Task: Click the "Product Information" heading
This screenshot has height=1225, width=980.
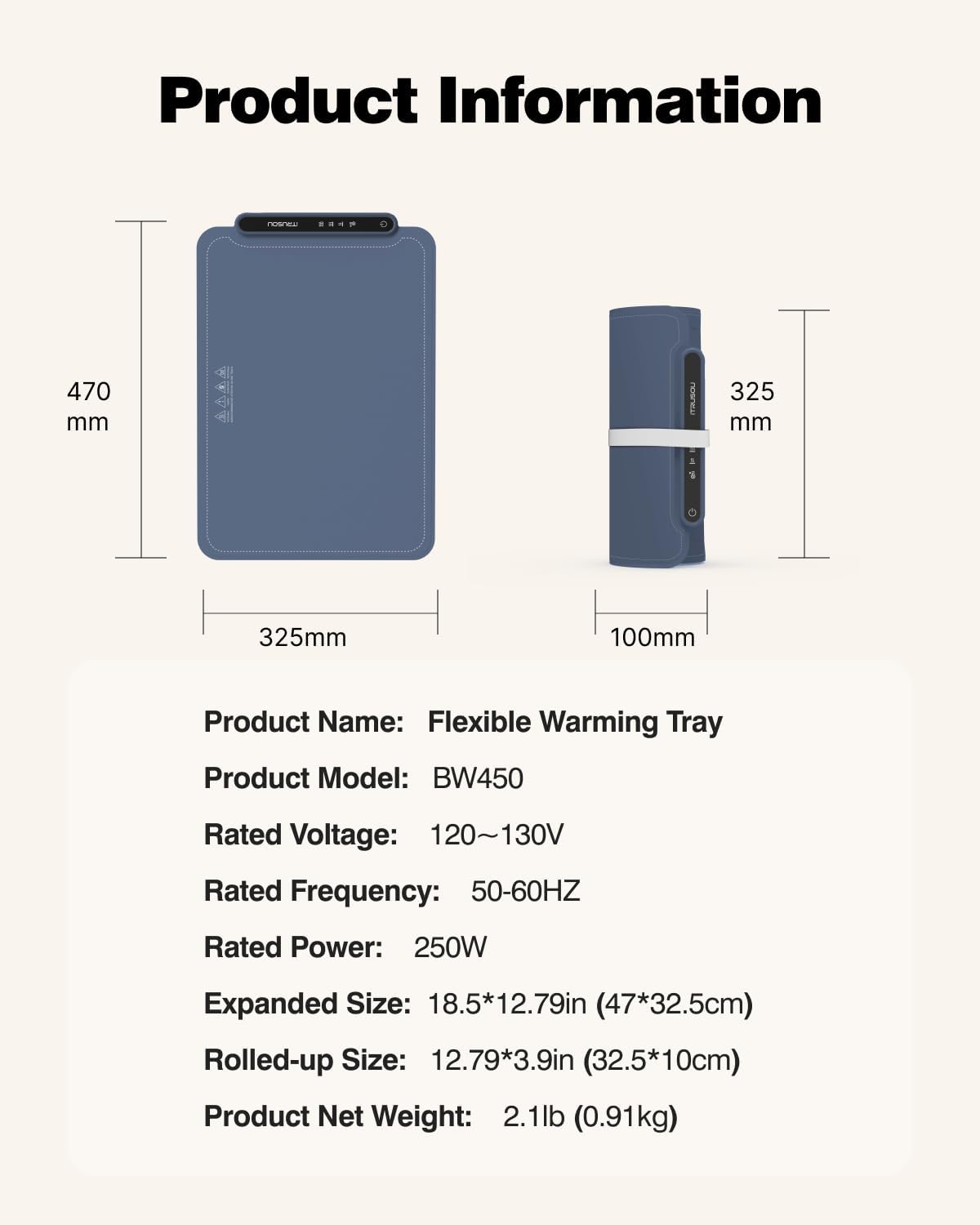Action: pyautogui.click(x=490, y=100)
